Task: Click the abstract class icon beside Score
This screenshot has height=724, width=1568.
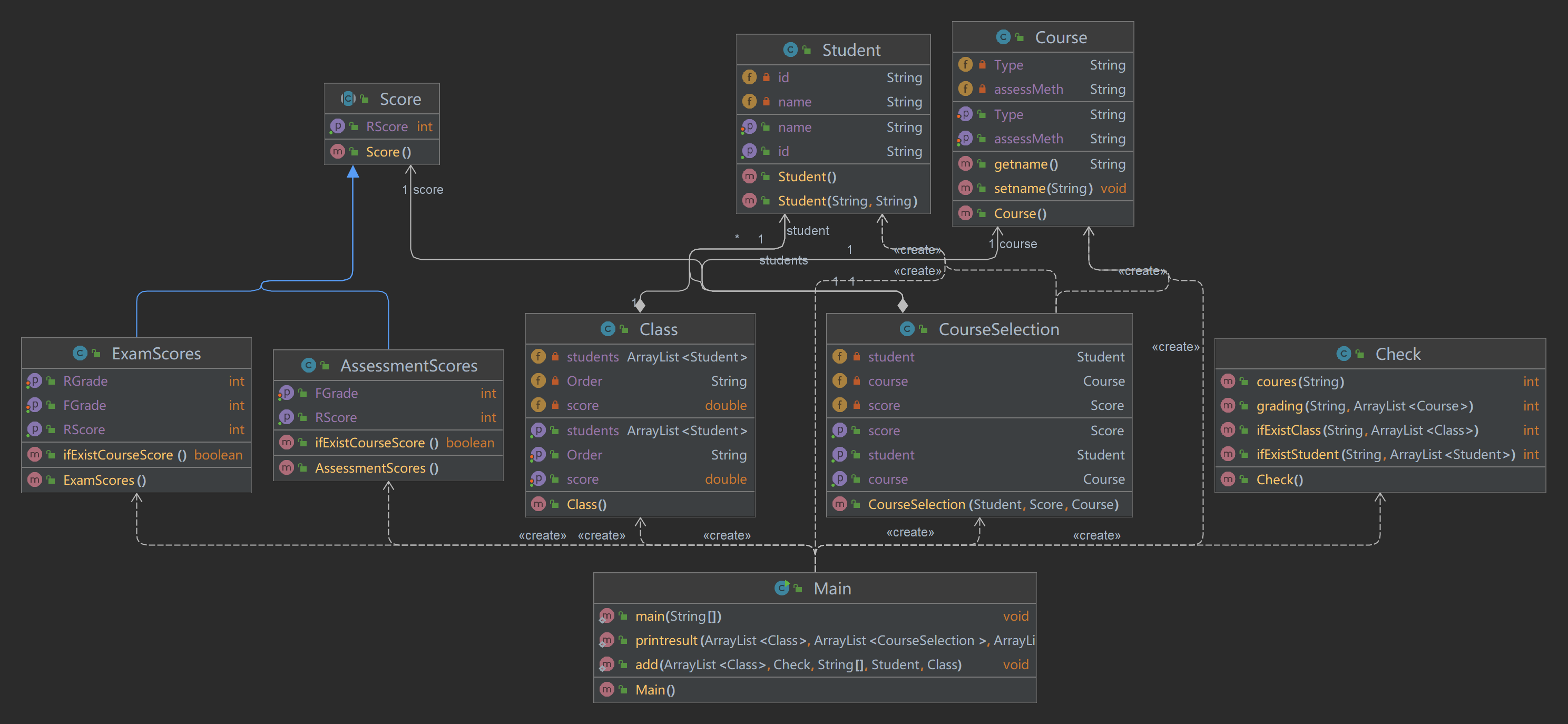Action: pos(348,99)
